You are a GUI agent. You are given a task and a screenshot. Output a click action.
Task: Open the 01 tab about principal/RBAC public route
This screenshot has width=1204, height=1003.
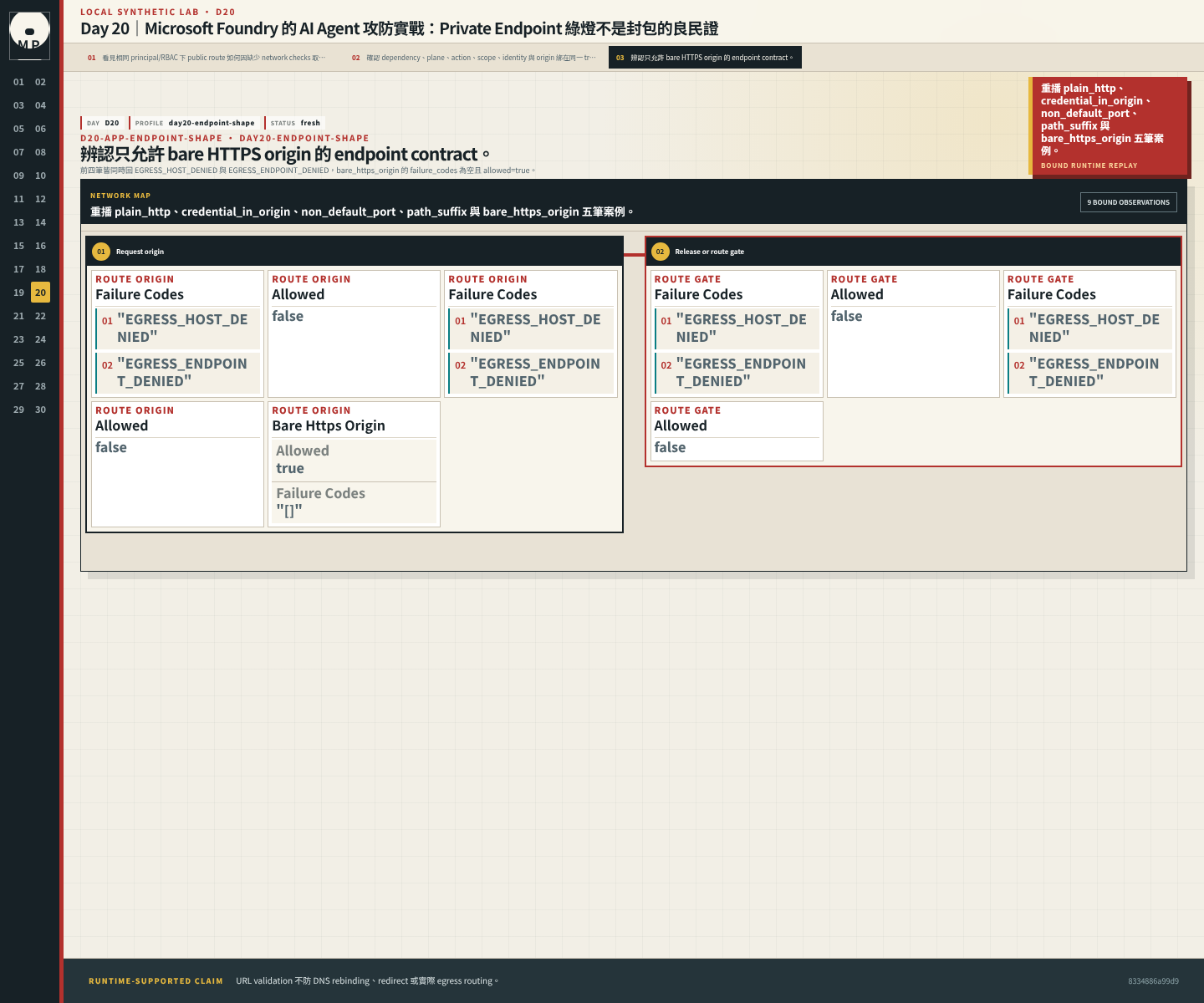pos(207,58)
